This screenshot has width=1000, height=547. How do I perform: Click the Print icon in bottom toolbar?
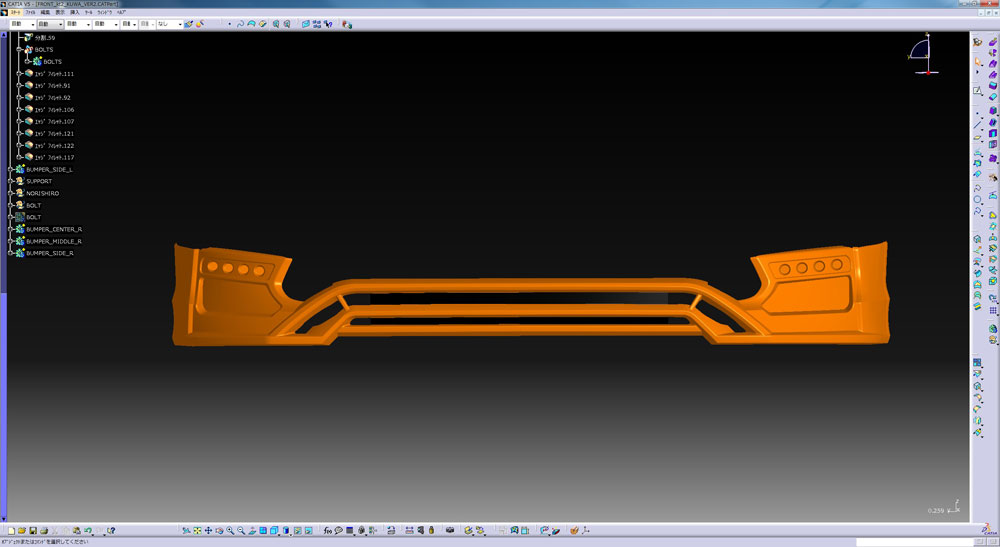[44, 530]
